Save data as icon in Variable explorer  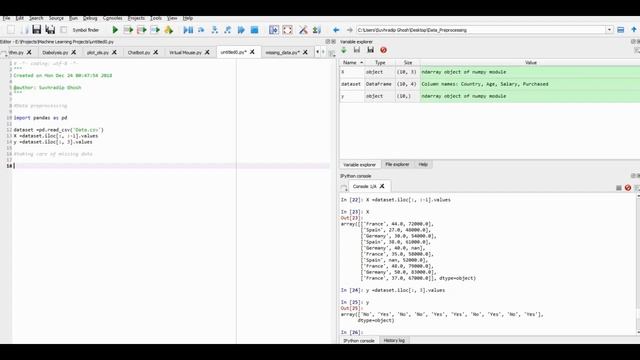click(x=370, y=50)
